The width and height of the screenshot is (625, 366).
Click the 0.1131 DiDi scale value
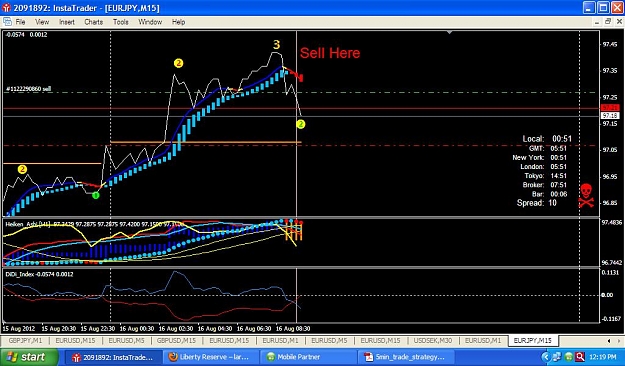tap(610, 273)
